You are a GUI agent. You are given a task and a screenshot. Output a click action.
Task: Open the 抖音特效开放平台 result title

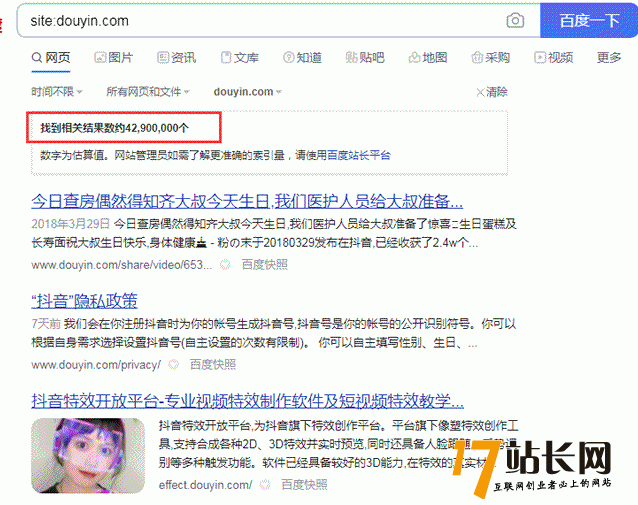pyautogui.click(x=247, y=401)
